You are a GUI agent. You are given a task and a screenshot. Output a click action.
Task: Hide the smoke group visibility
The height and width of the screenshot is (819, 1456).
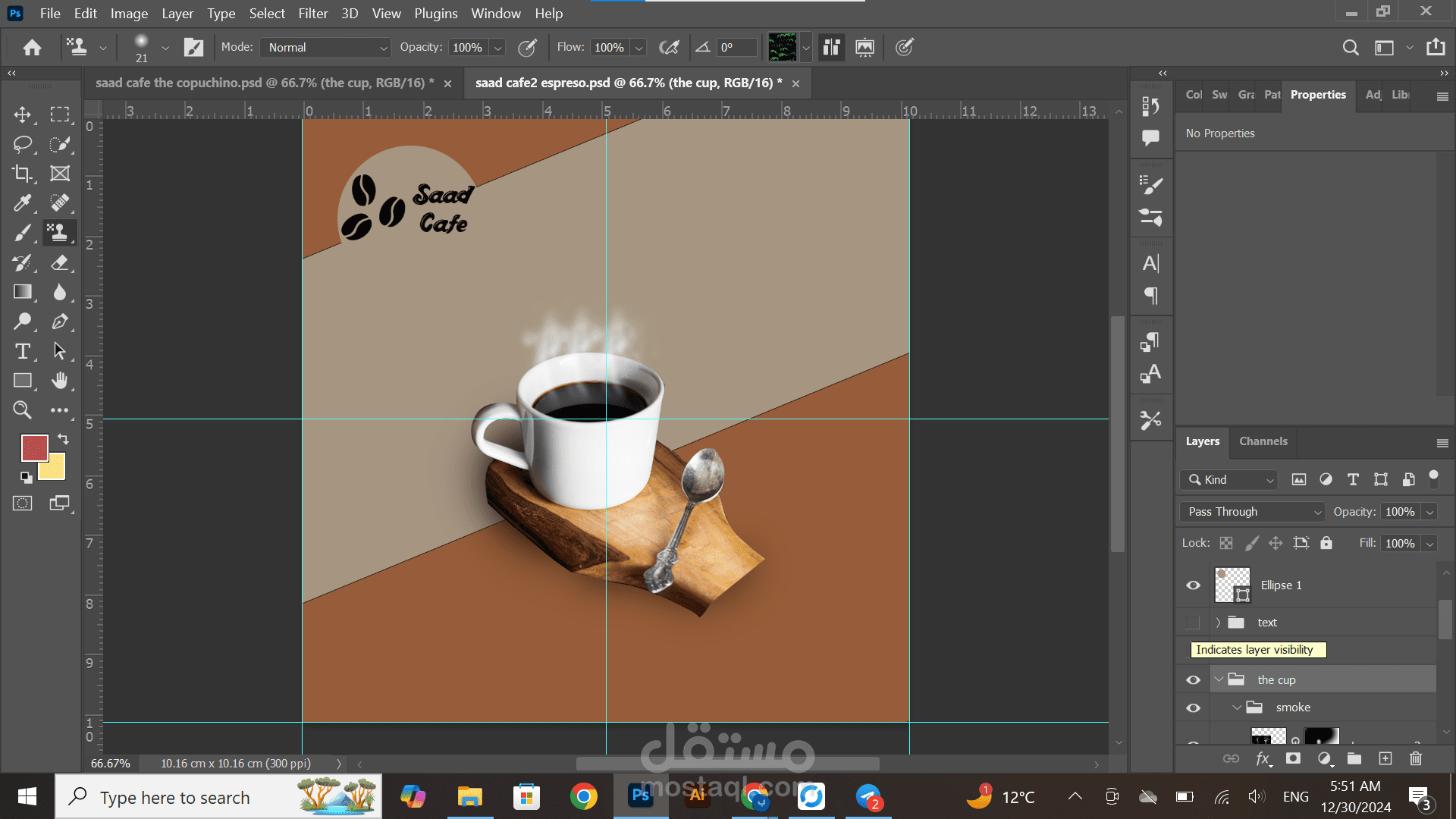[x=1193, y=708]
